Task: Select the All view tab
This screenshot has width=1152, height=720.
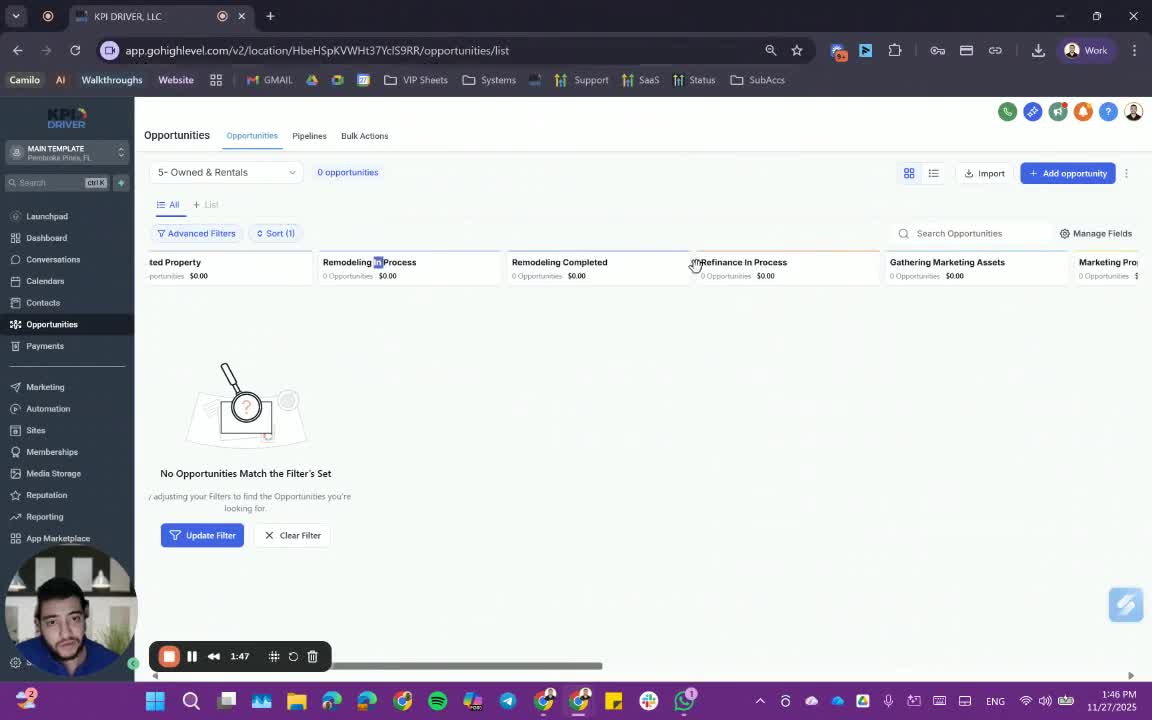Action: (x=168, y=205)
